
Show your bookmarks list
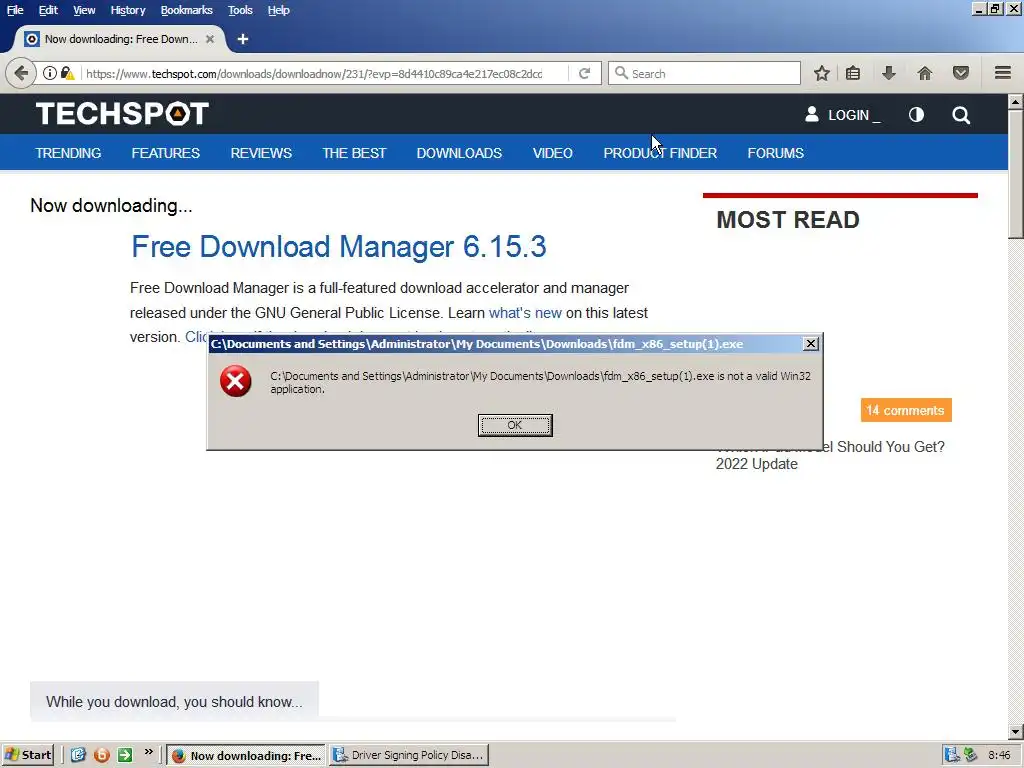coord(853,73)
